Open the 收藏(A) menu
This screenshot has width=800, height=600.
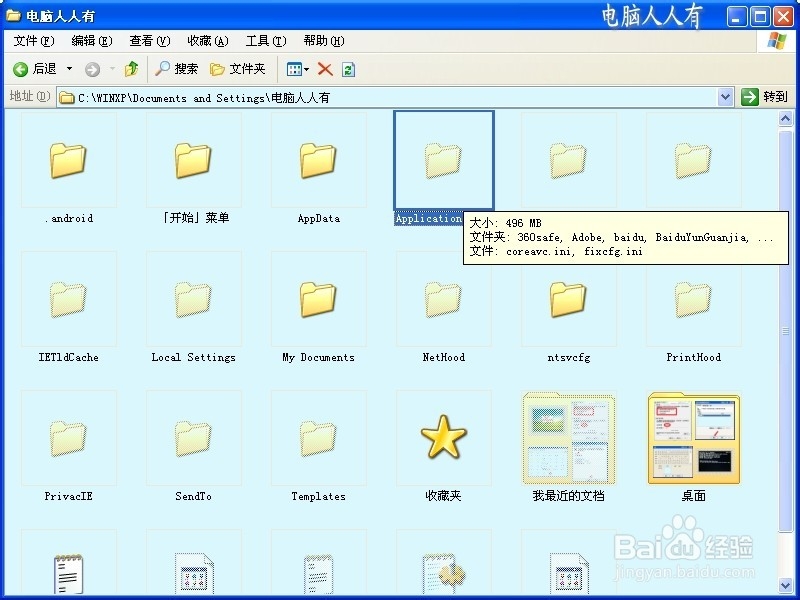pyautogui.click(x=208, y=41)
